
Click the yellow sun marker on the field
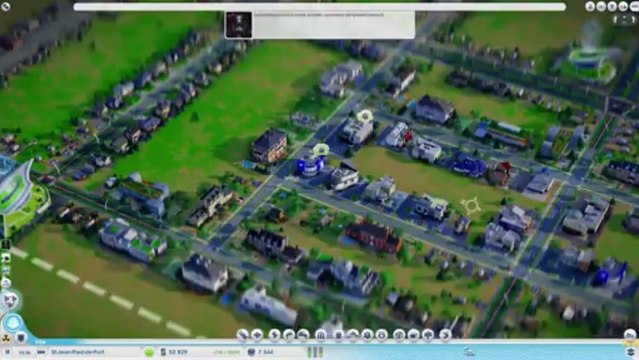point(471,206)
